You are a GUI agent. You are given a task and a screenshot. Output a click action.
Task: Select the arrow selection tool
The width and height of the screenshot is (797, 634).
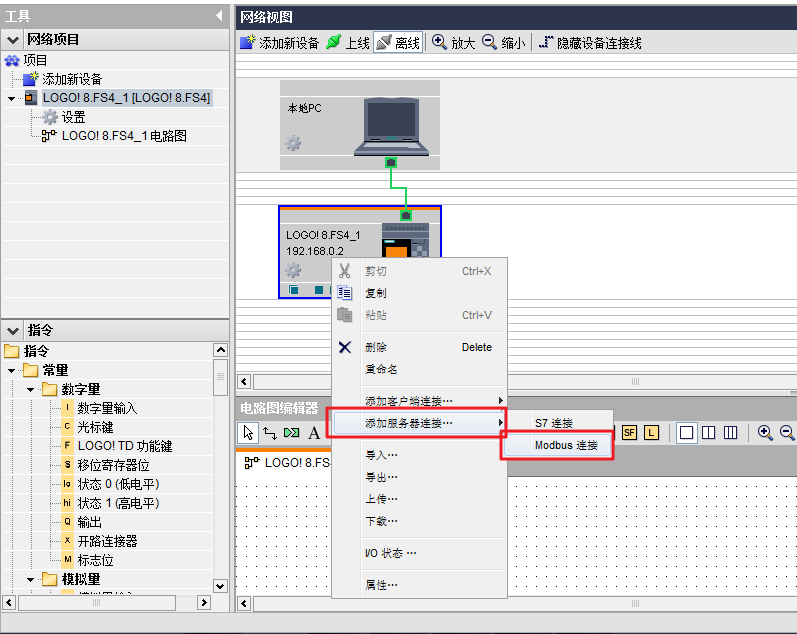pos(248,433)
